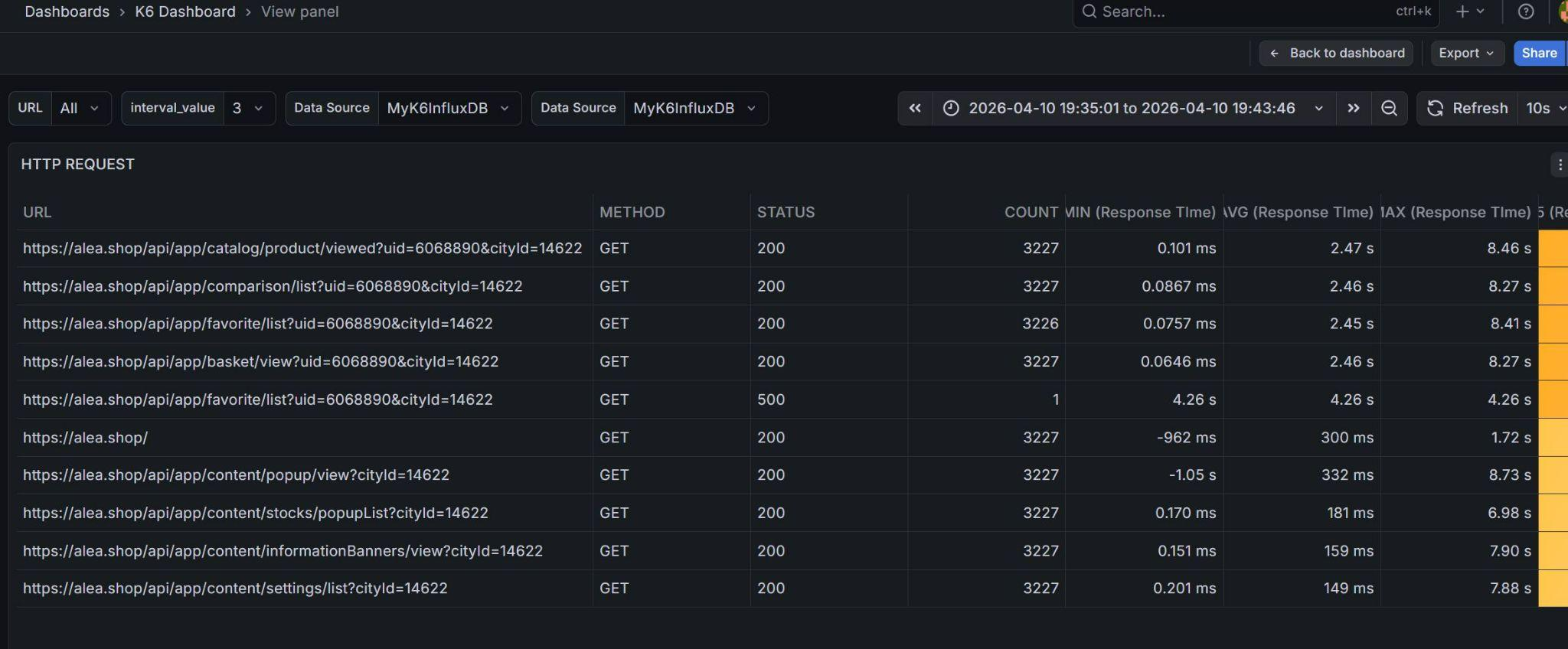Zoom out the time range
1568x649 pixels.
[x=1389, y=108]
